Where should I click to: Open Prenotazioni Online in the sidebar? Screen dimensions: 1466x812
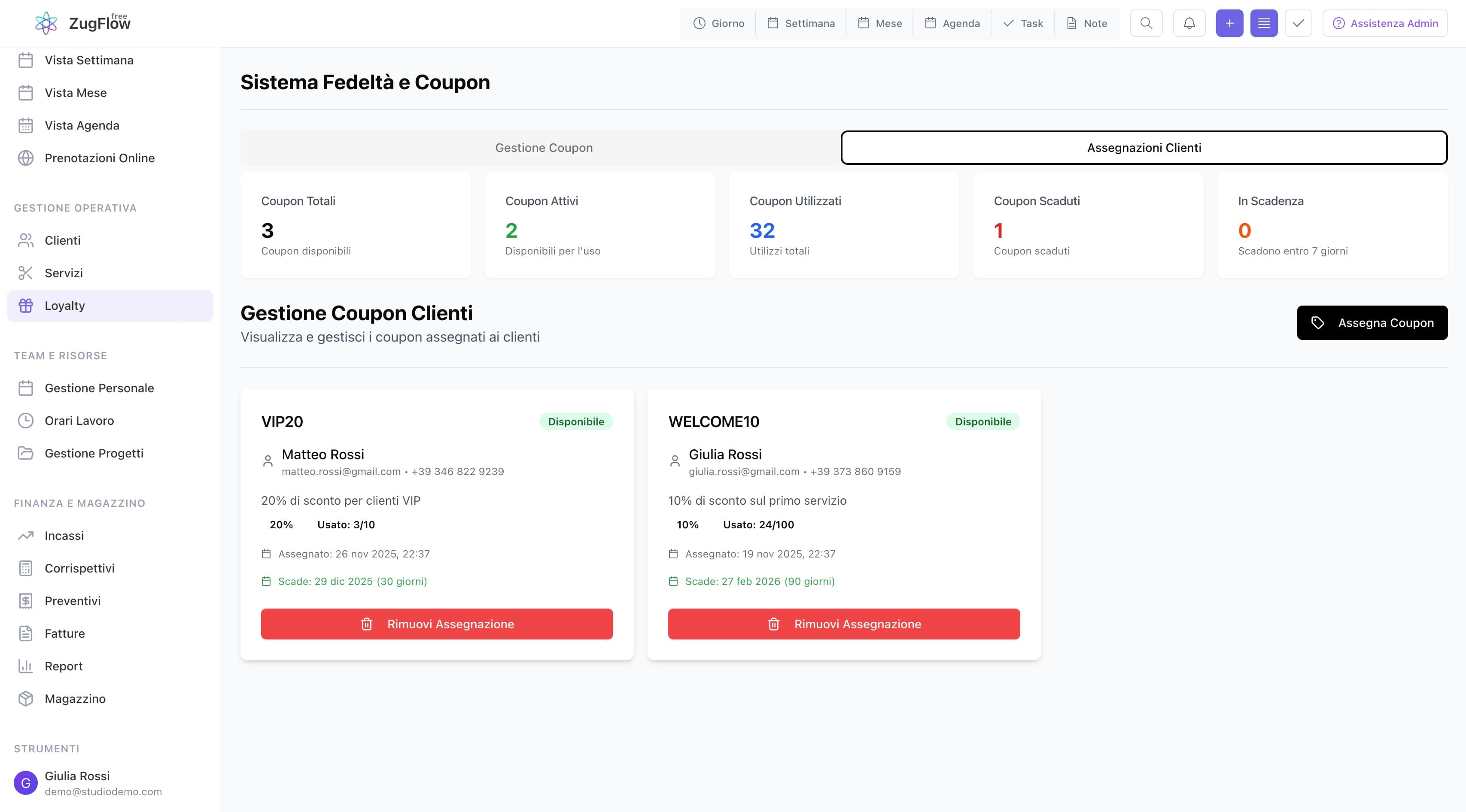point(99,158)
